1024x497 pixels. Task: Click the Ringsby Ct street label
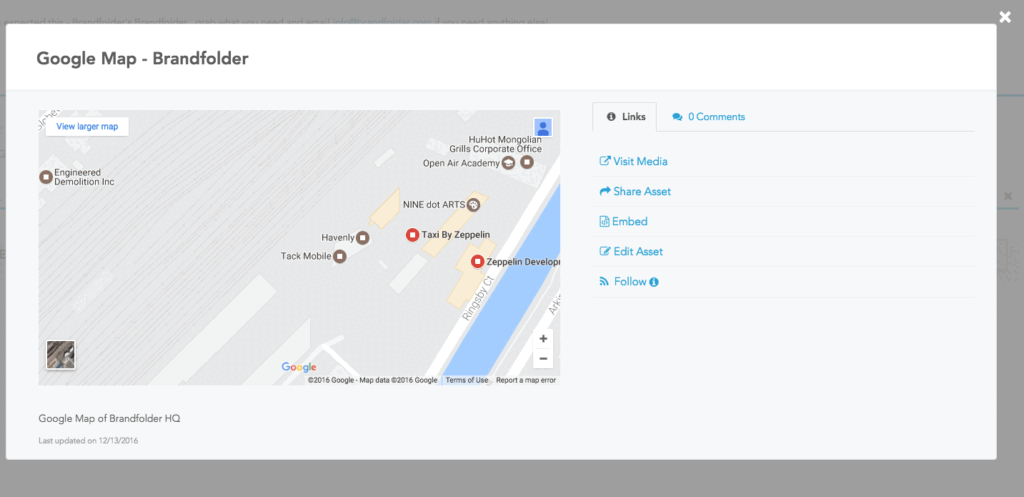pyautogui.click(x=478, y=298)
